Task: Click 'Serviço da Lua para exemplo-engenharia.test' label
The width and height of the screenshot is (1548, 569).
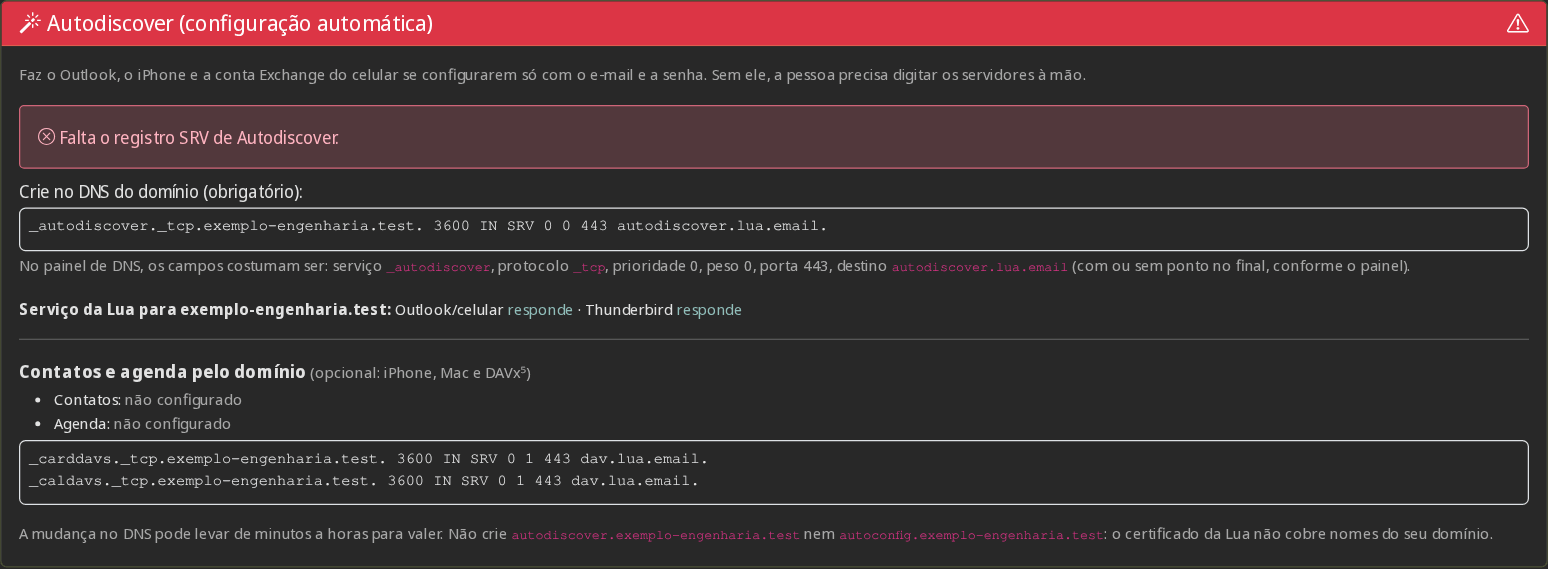Action: point(205,310)
